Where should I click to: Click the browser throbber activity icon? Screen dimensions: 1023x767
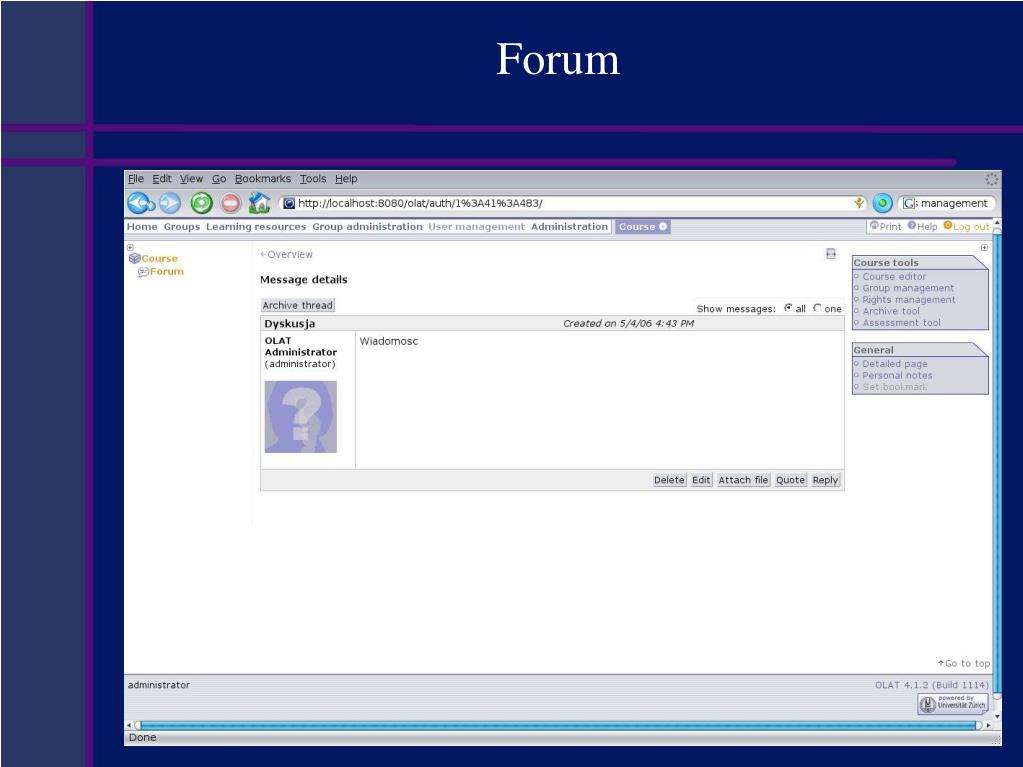pyautogui.click(x=992, y=179)
